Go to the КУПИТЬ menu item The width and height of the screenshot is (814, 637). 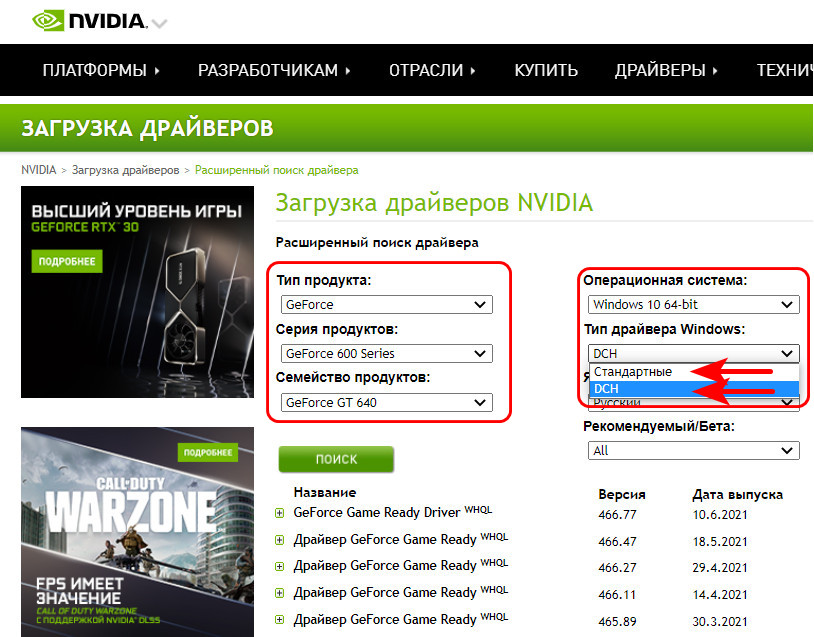(546, 70)
